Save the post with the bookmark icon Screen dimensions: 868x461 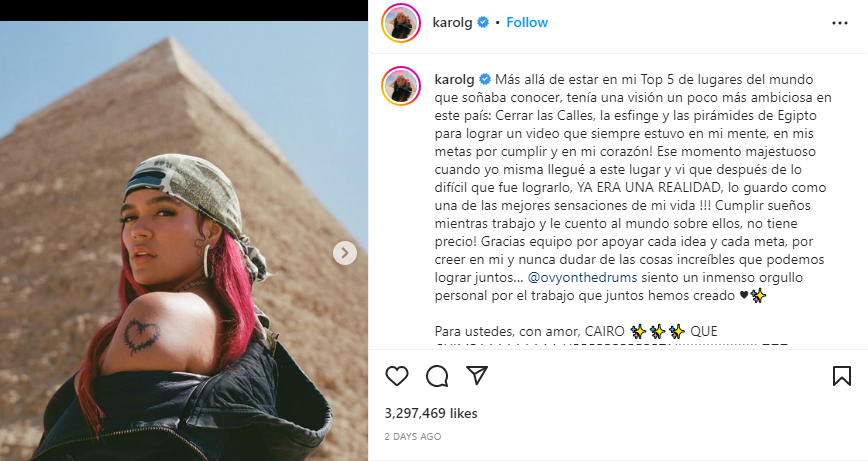841,376
